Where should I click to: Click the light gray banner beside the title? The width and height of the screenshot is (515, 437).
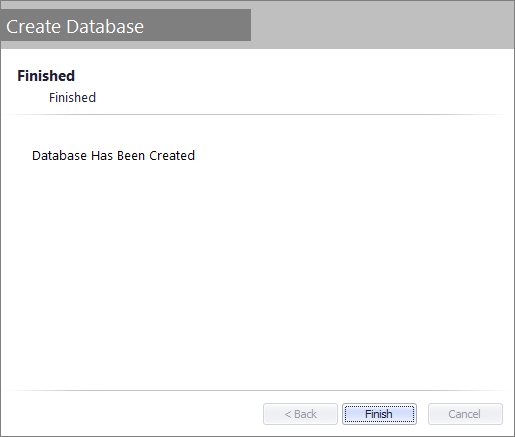click(383, 25)
